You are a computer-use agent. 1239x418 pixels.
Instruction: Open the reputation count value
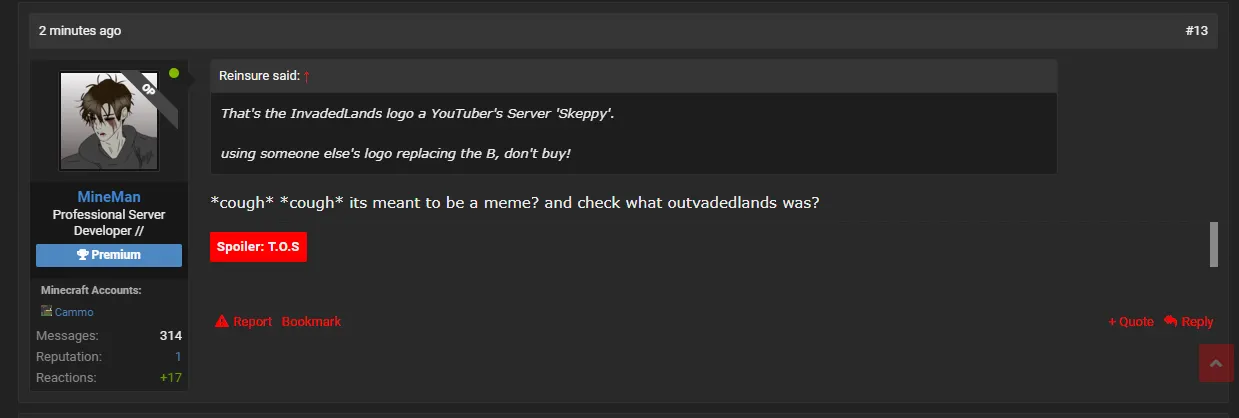pyautogui.click(x=178, y=356)
